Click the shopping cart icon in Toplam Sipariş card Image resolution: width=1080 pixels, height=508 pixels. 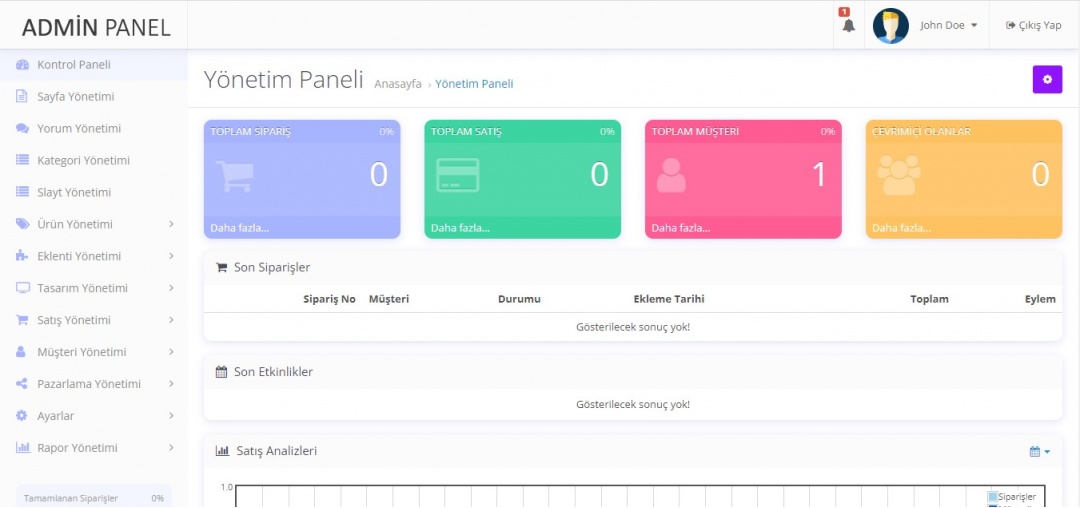pos(234,175)
